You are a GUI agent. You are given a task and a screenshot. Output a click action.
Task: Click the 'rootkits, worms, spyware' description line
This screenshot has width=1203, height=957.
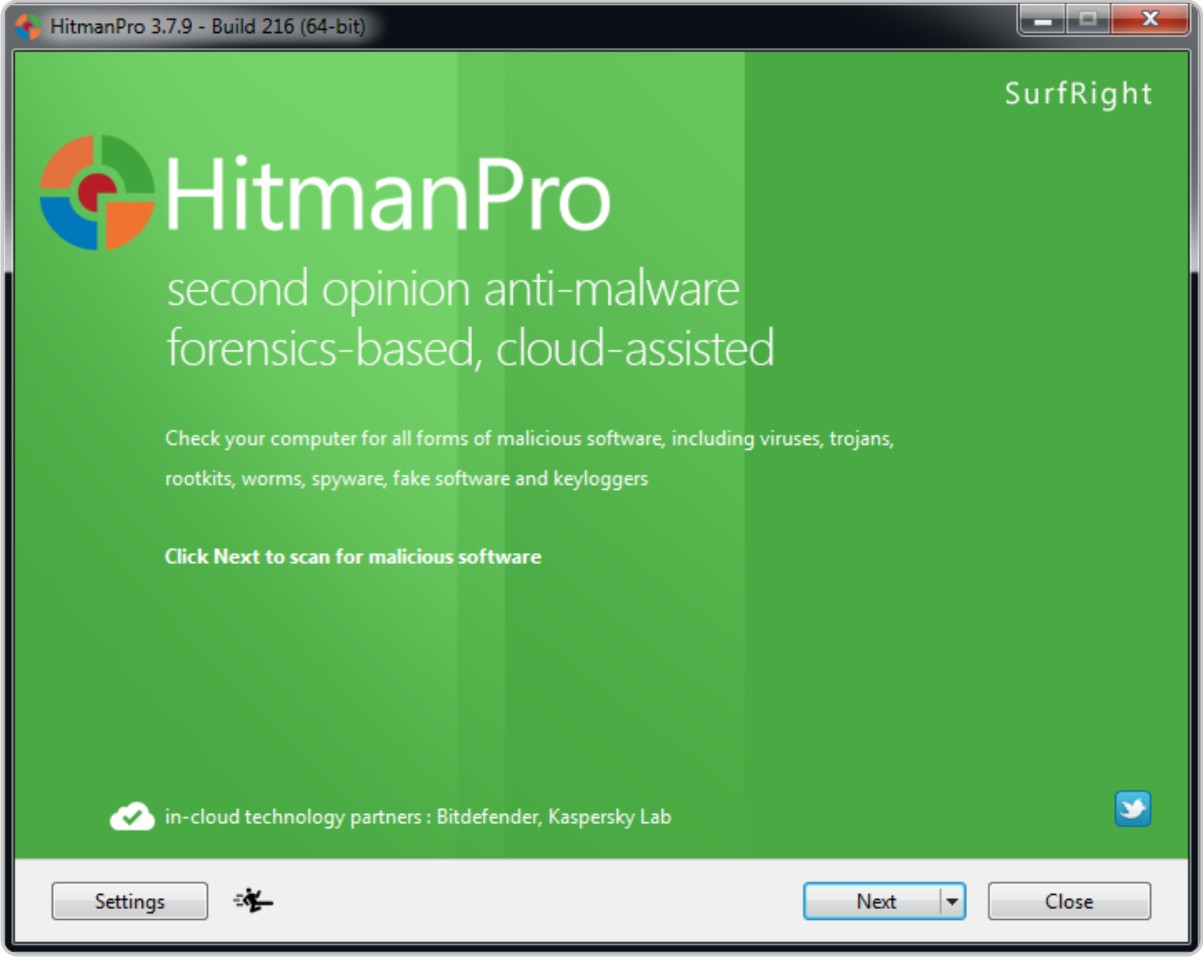407,478
